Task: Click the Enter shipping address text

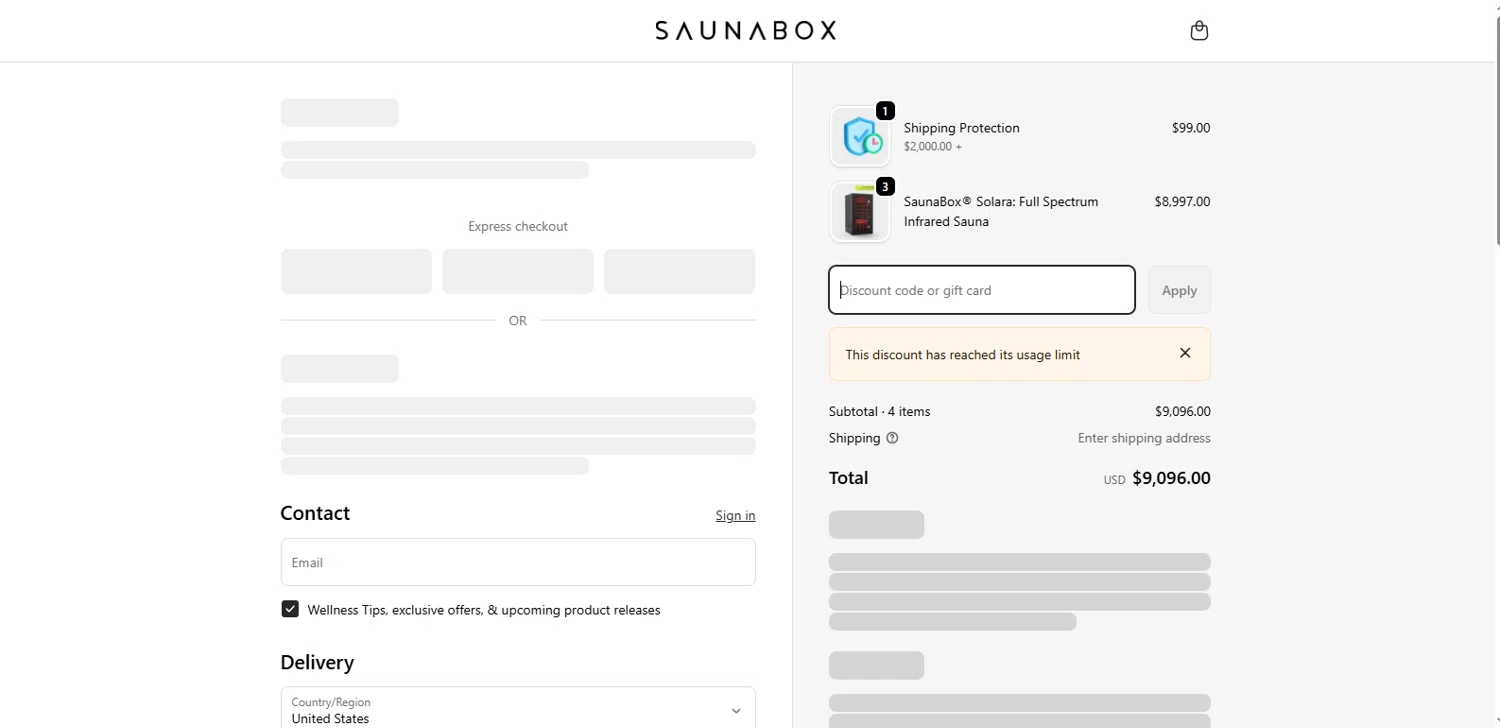Action: [x=1144, y=438]
